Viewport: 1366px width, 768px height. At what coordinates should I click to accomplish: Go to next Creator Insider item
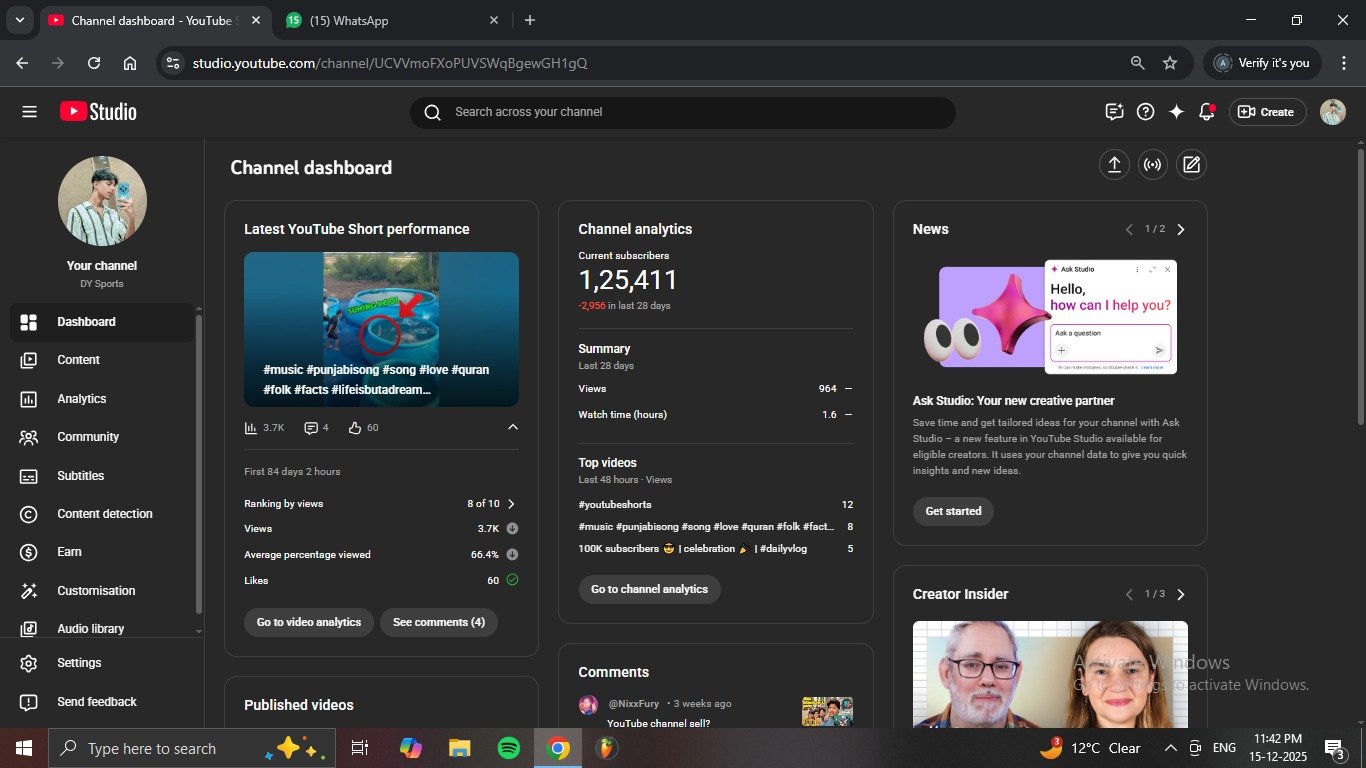[x=1181, y=595]
